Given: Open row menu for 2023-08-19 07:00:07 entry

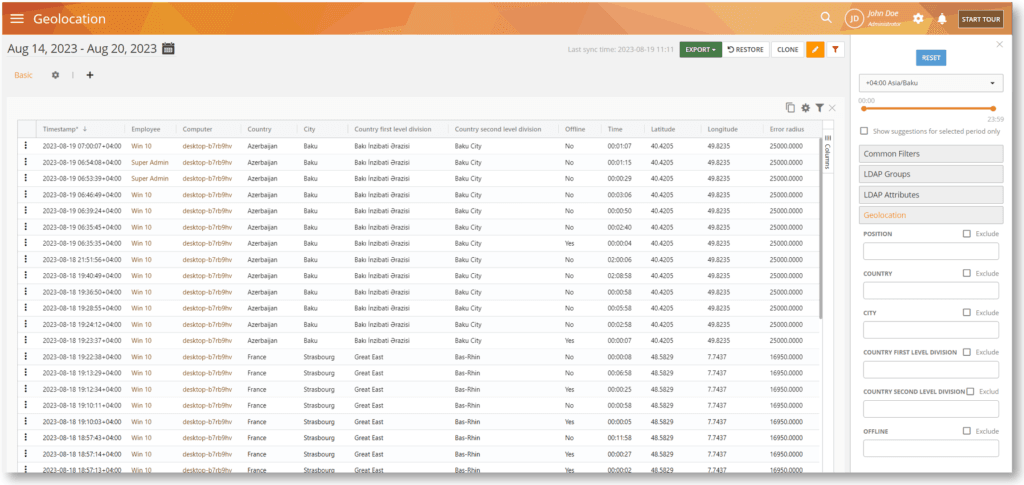Looking at the screenshot, I should 25,146.
